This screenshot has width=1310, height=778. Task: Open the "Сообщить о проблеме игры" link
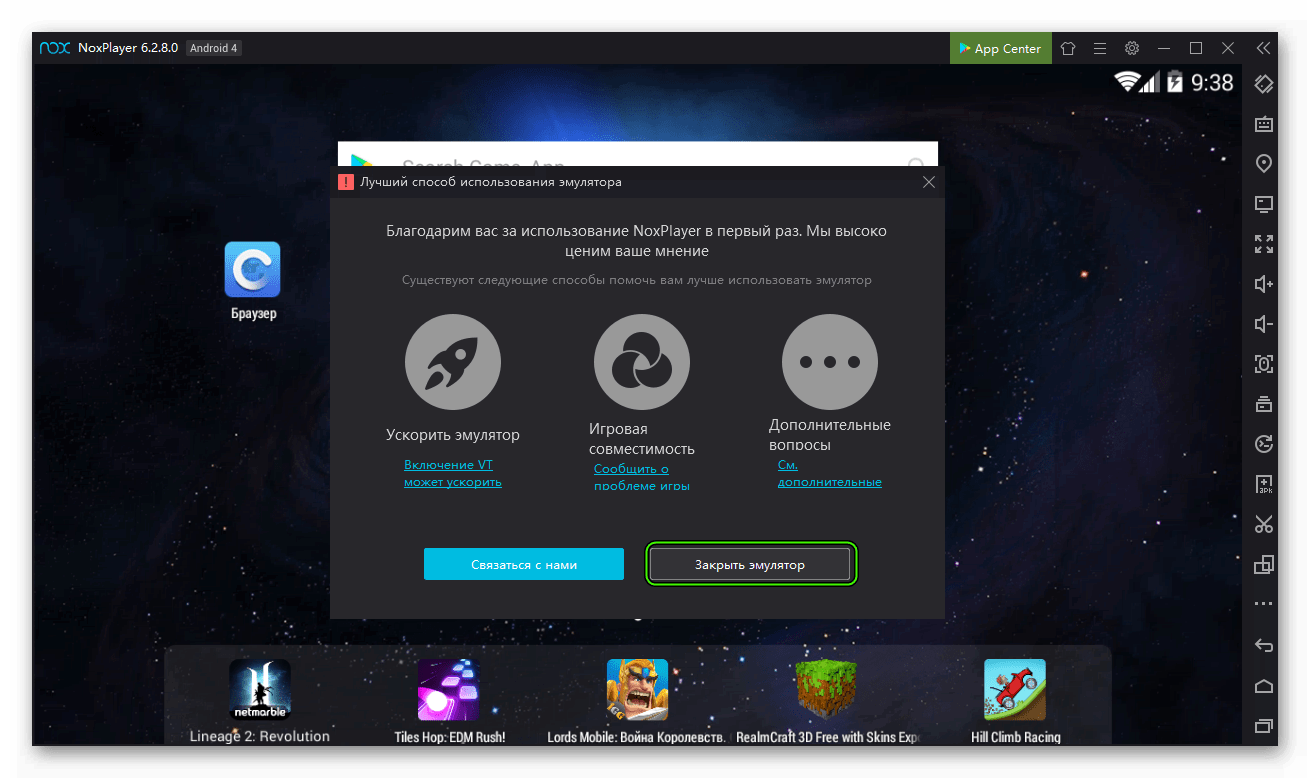(x=642, y=476)
